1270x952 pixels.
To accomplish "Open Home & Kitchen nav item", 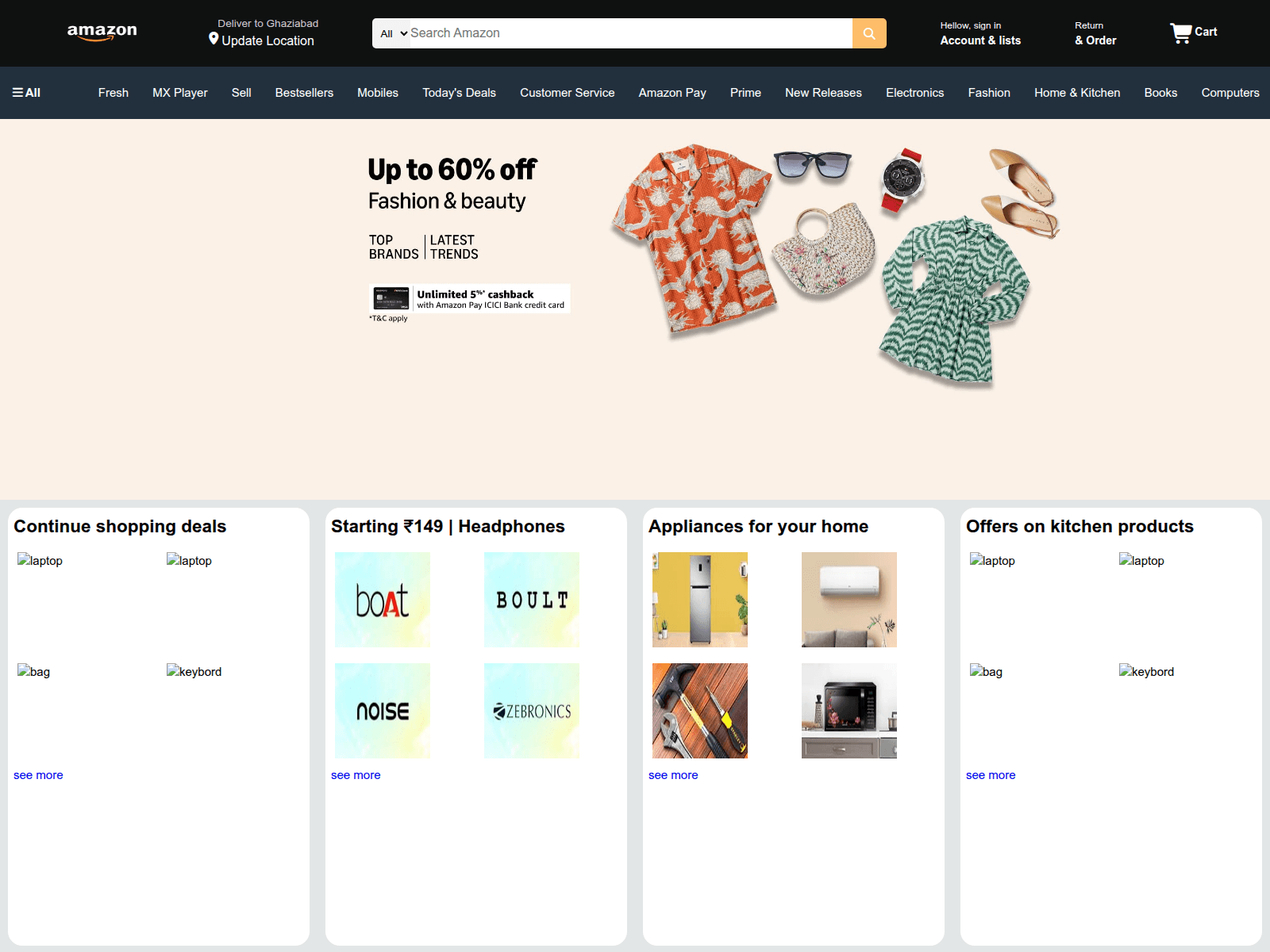I will tap(1077, 93).
